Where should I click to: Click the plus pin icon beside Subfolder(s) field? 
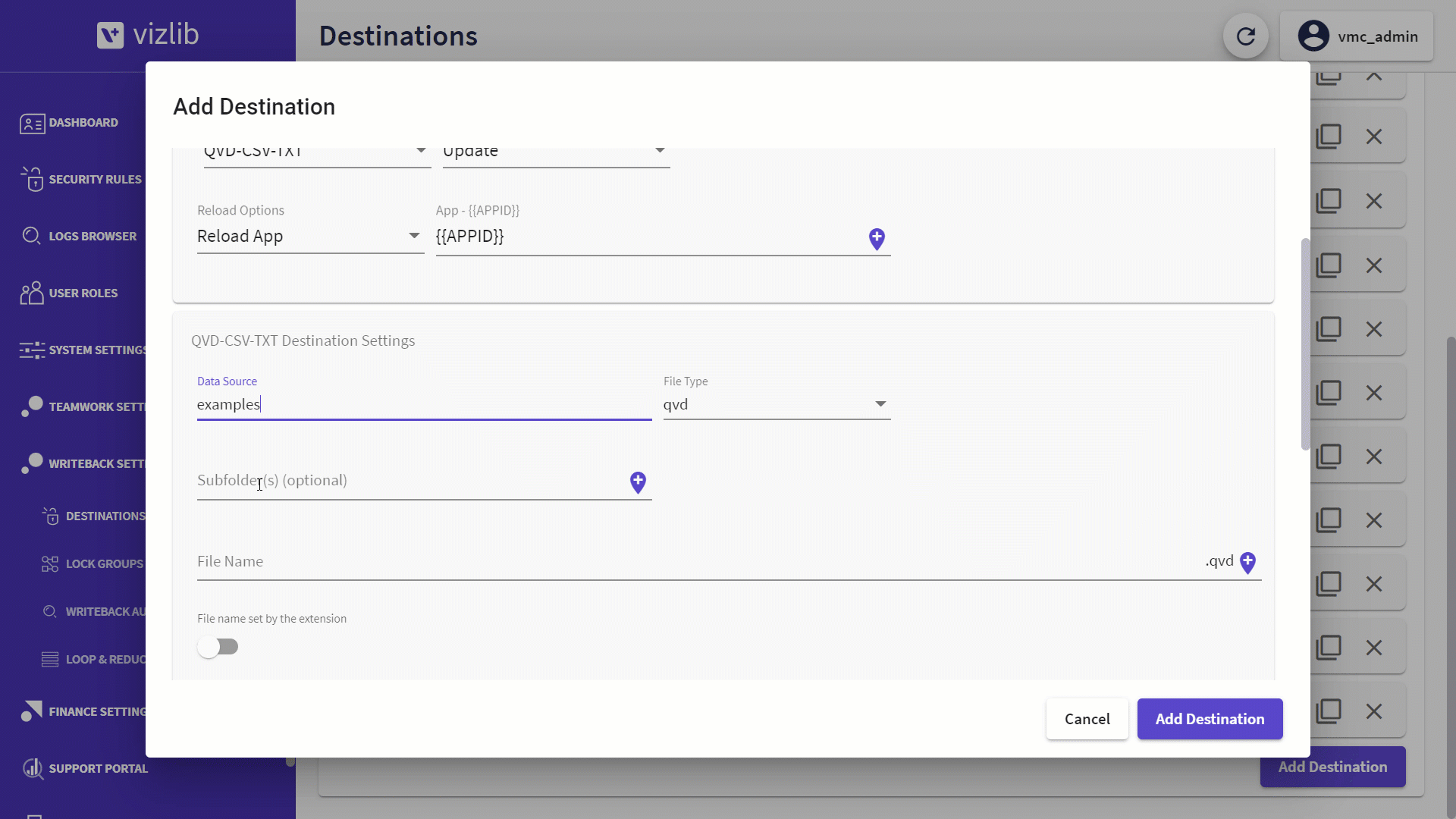[x=638, y=482]
